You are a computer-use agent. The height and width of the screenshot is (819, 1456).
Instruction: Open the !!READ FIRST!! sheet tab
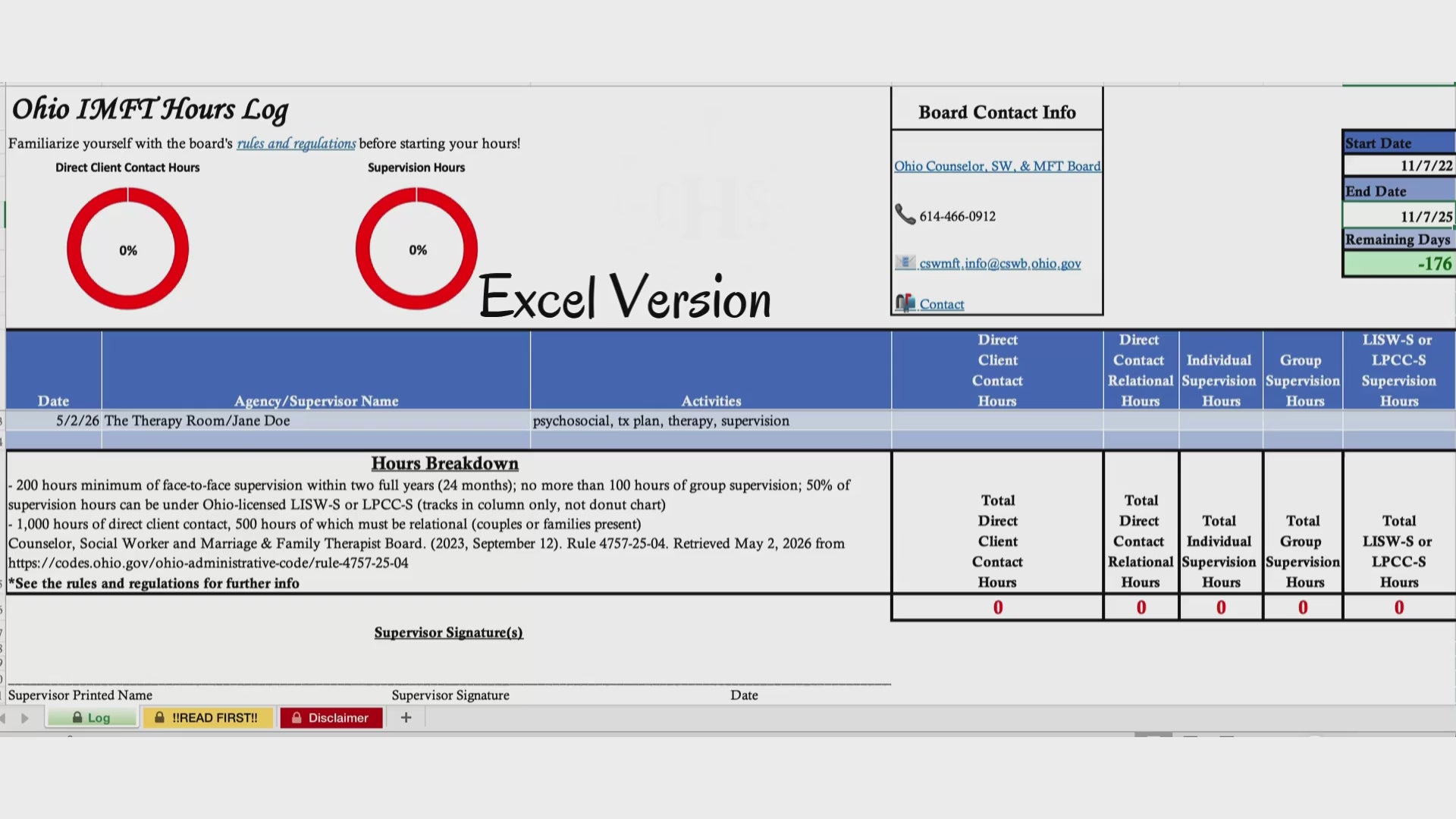pos(208,717)
